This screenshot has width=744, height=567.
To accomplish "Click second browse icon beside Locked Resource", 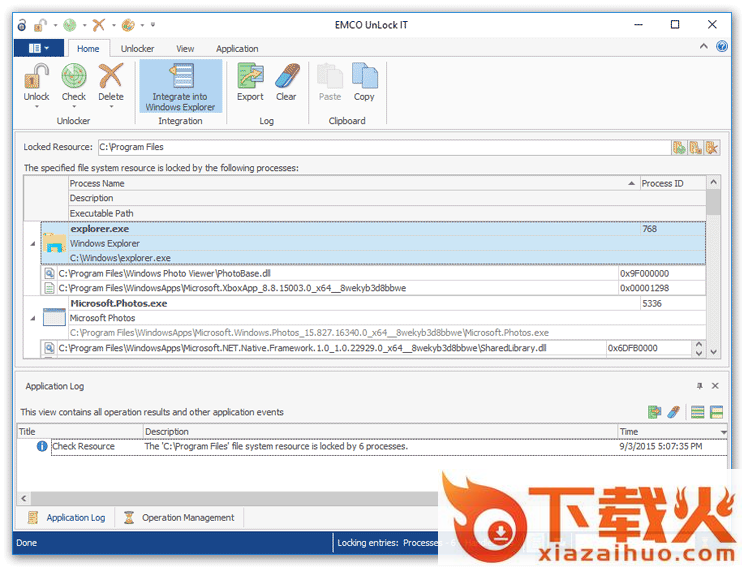I will (x=695, y=148).
